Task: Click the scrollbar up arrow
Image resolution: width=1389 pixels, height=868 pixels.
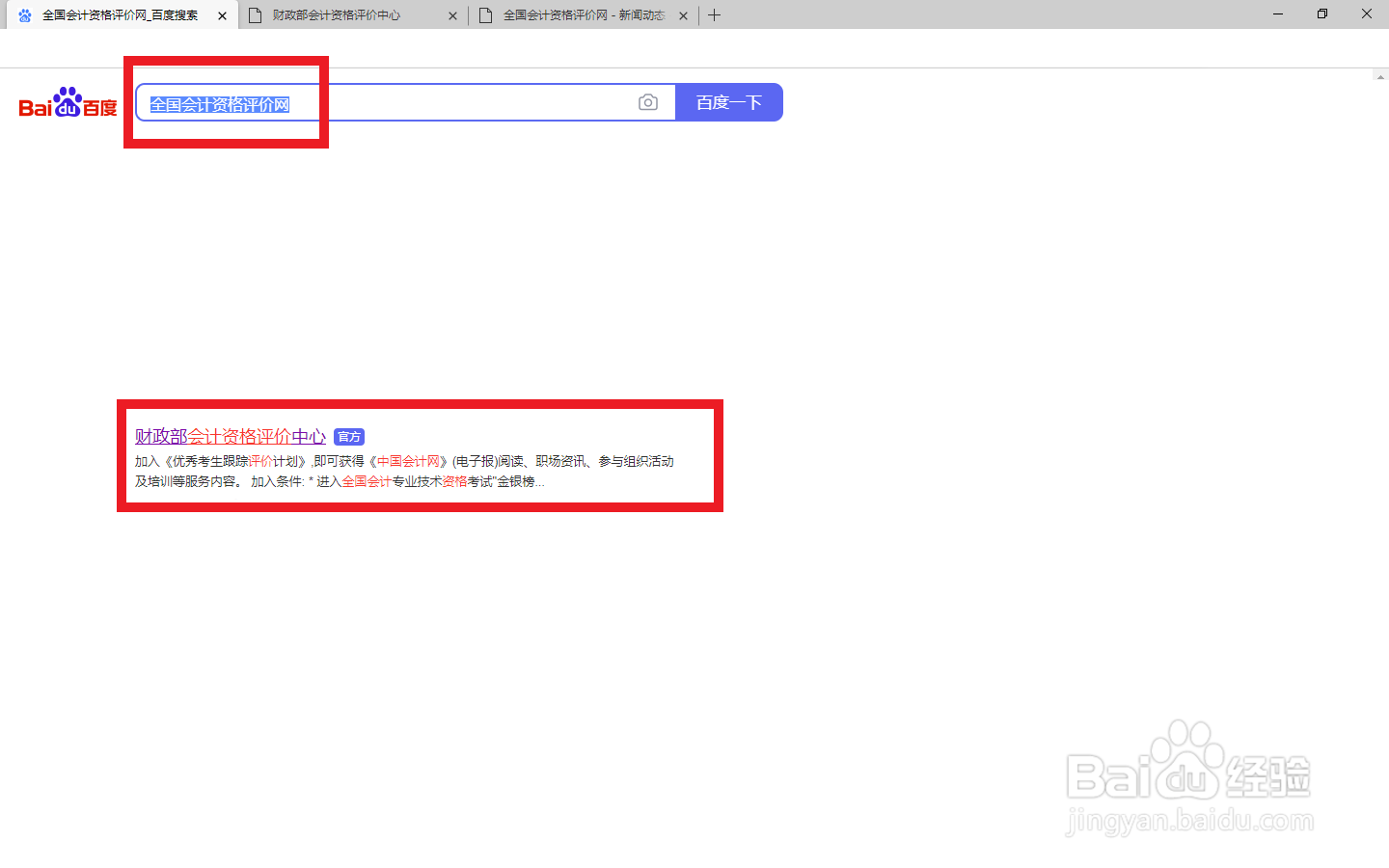Action: click(1380, 76)
